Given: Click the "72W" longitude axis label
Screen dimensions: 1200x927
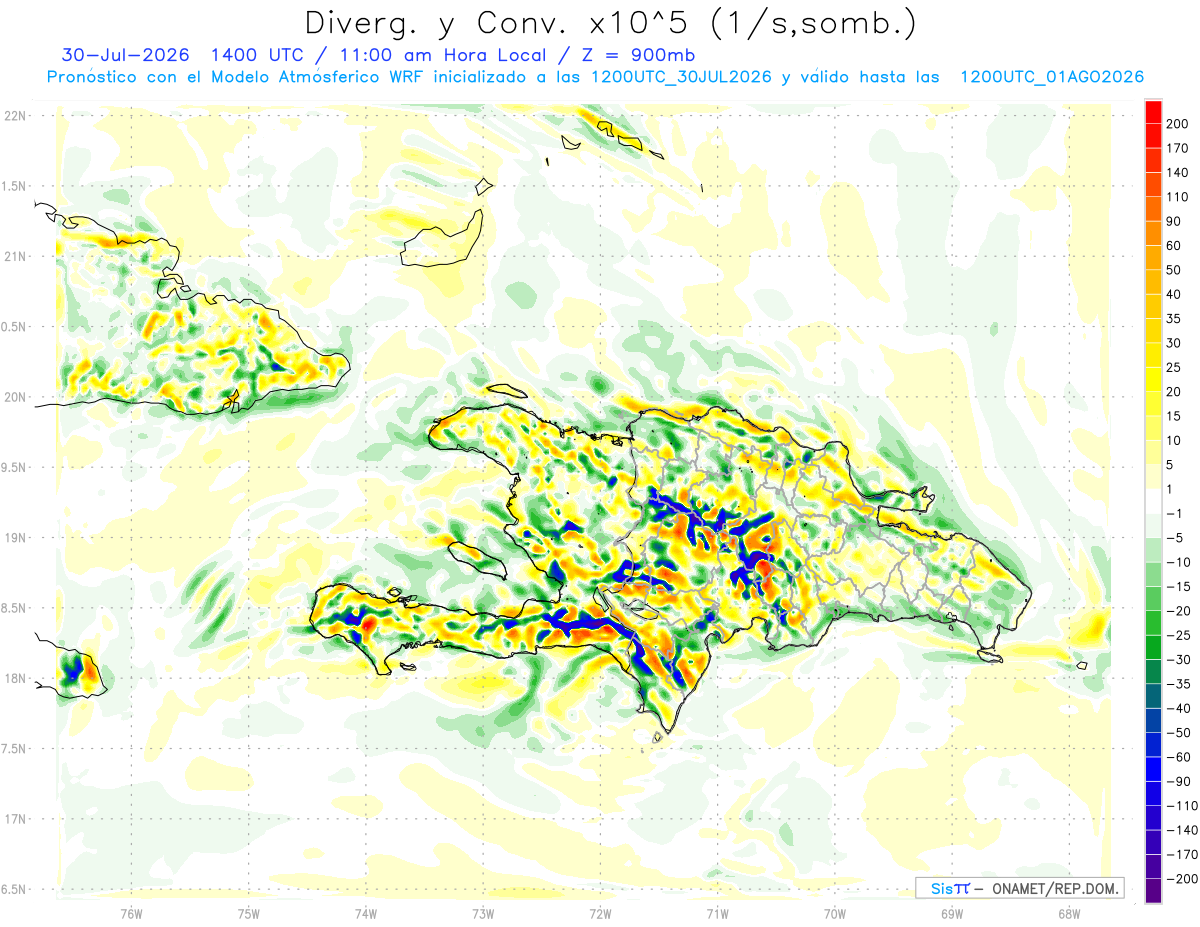Looking at the screenshot, I should [600, 913].
